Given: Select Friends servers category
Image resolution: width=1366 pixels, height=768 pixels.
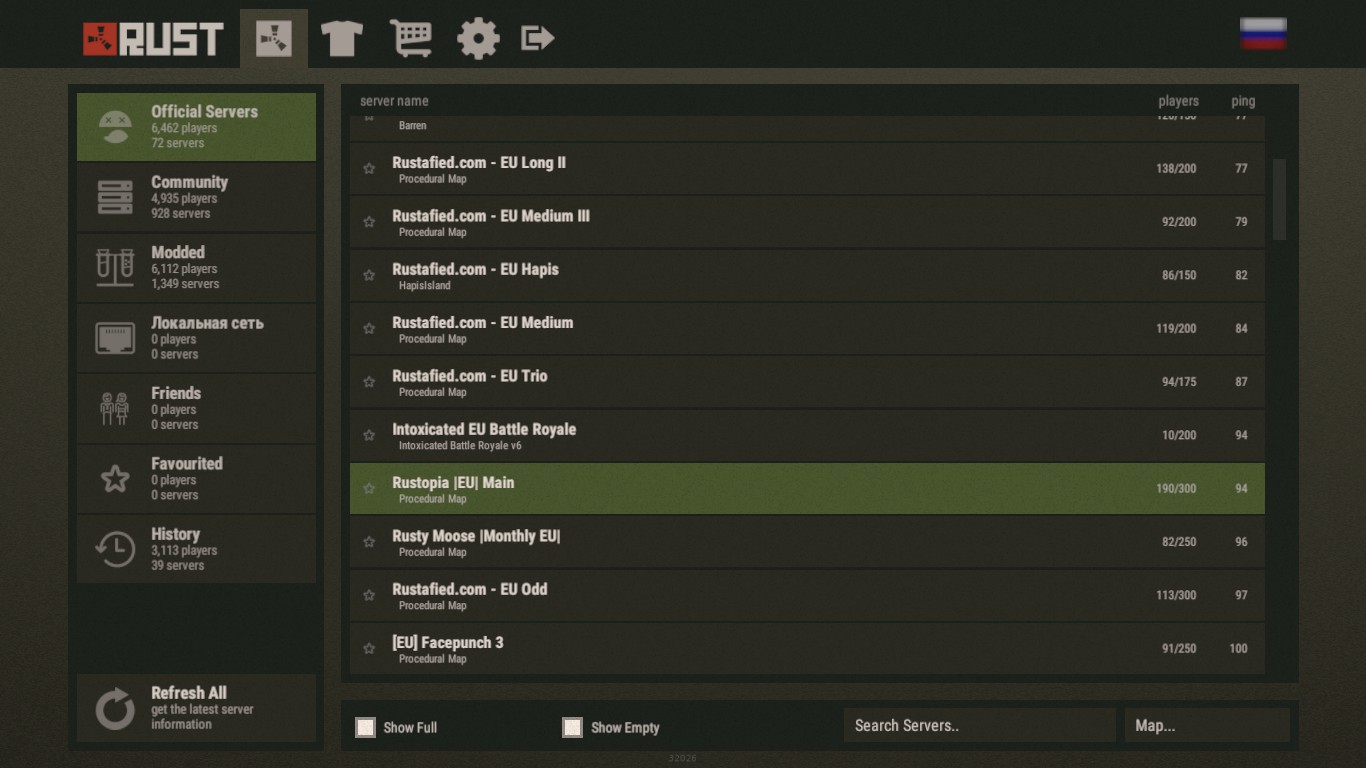Looking at the screenshot, I should coord(197,408).
